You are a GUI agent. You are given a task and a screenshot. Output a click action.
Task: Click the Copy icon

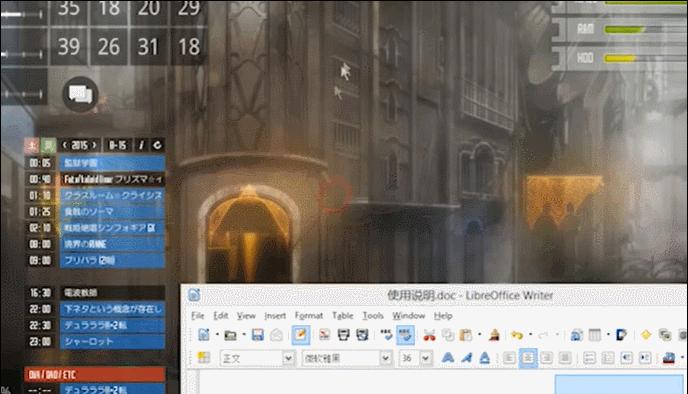[x=448, y=335]
